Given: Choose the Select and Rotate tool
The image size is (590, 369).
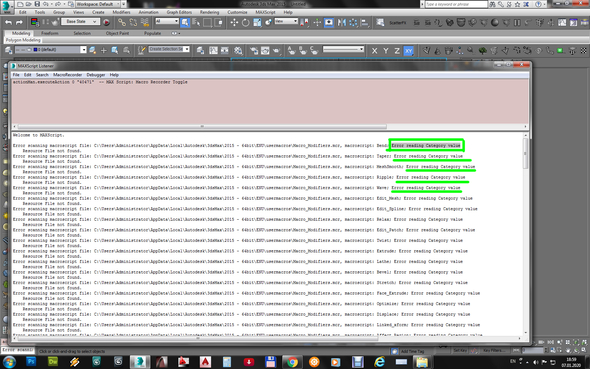Looking at the screenshot, I should (x=245, y=23).
